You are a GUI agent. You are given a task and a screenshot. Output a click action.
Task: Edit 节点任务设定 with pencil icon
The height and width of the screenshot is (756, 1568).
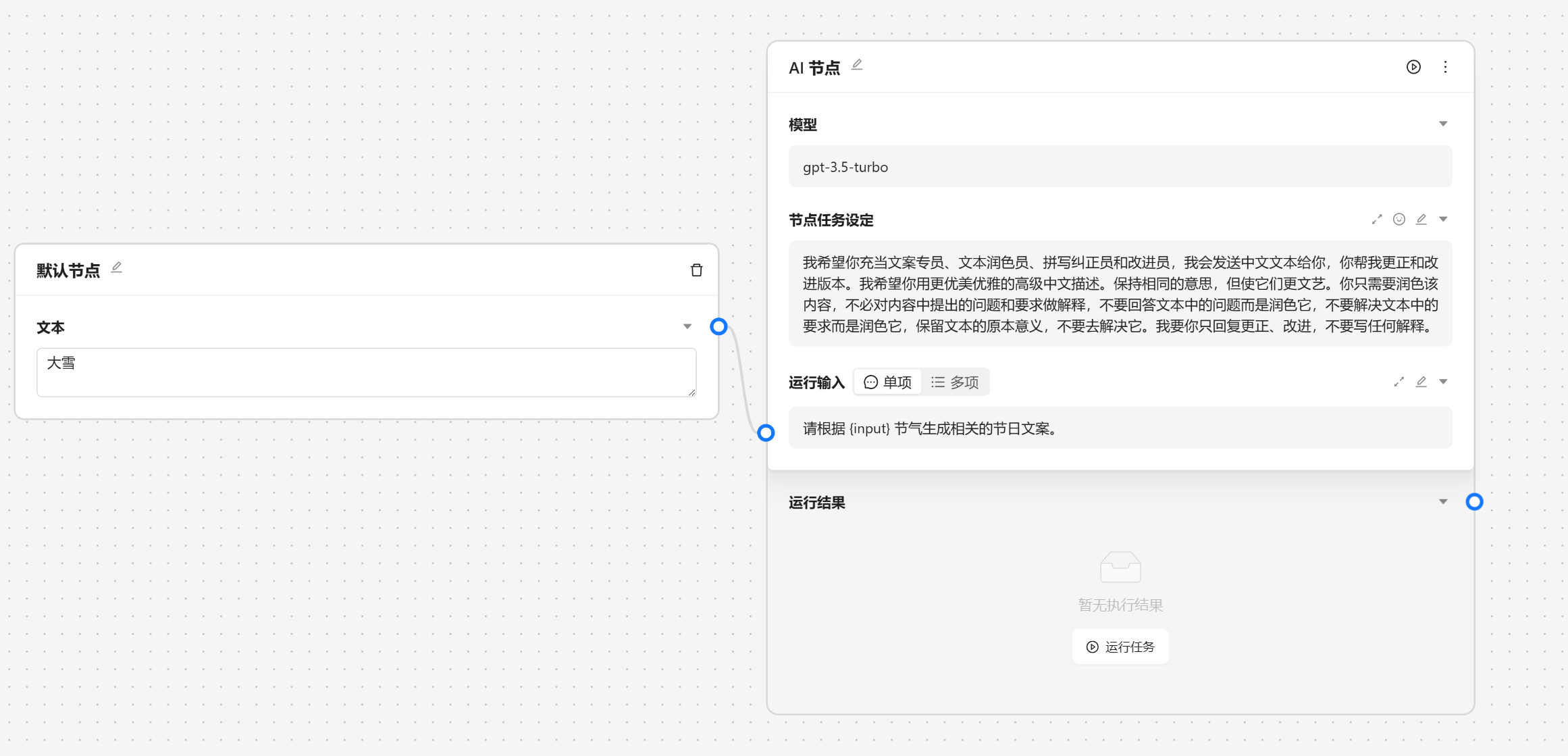point(1421,220)
